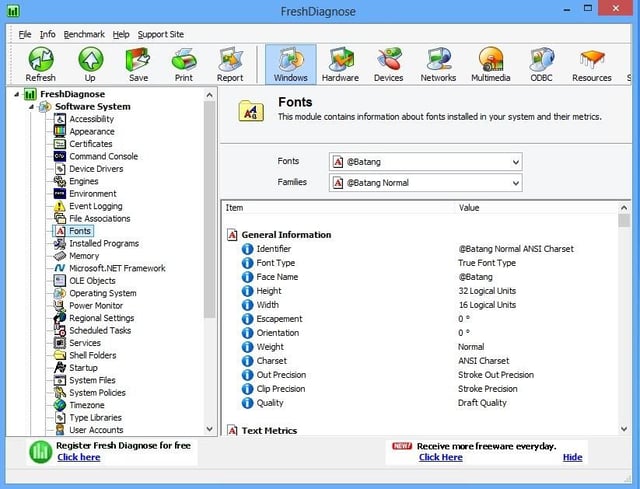Open the Families dropdown showing @Batang Normal
Viewport: 640px width, 489px height.
pyautogui.click(x=425, y=183)
